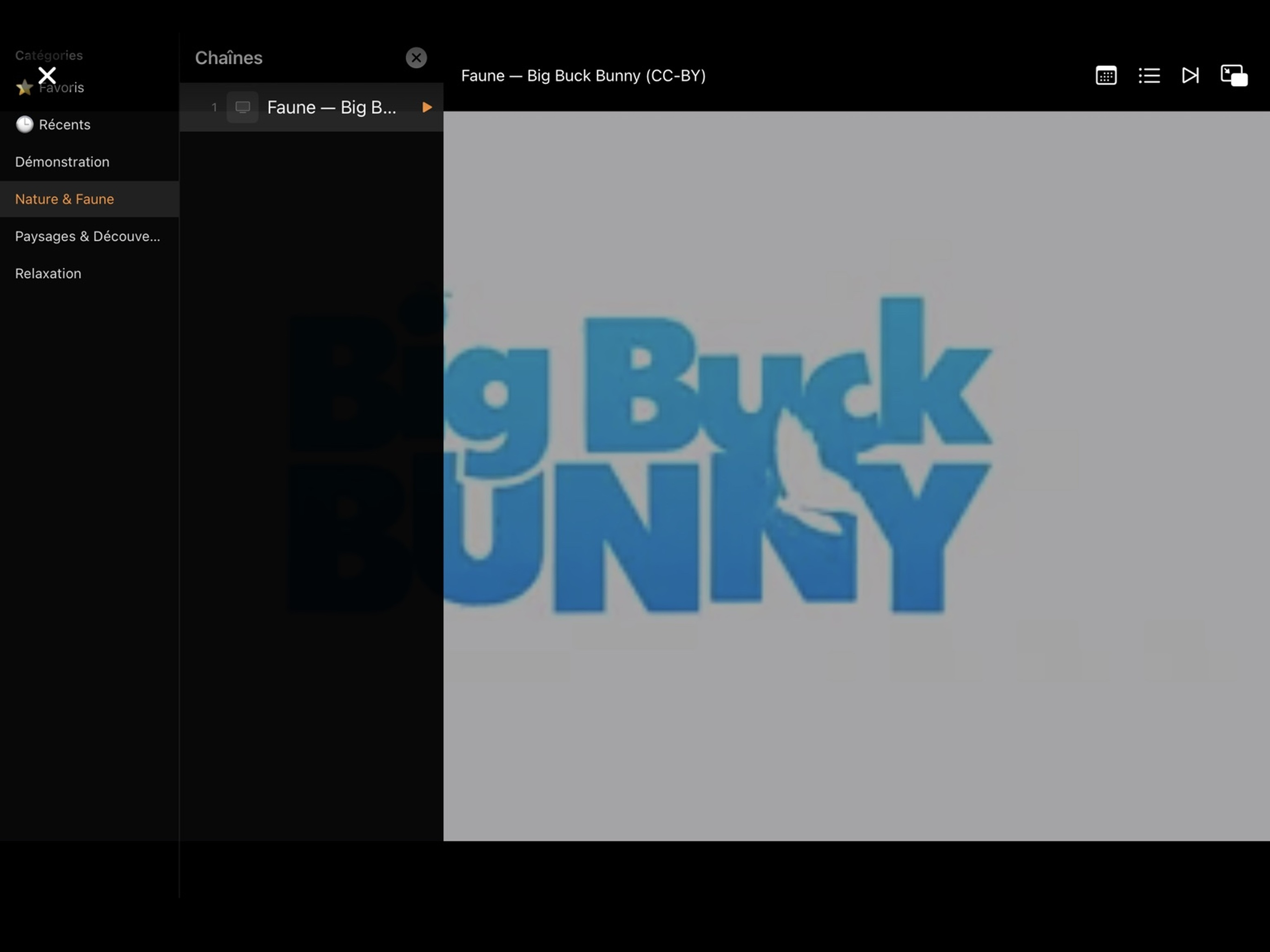Dismiss the Chaînes panel
Screen dimensions: 1270x952
click(x=416, y=58)
